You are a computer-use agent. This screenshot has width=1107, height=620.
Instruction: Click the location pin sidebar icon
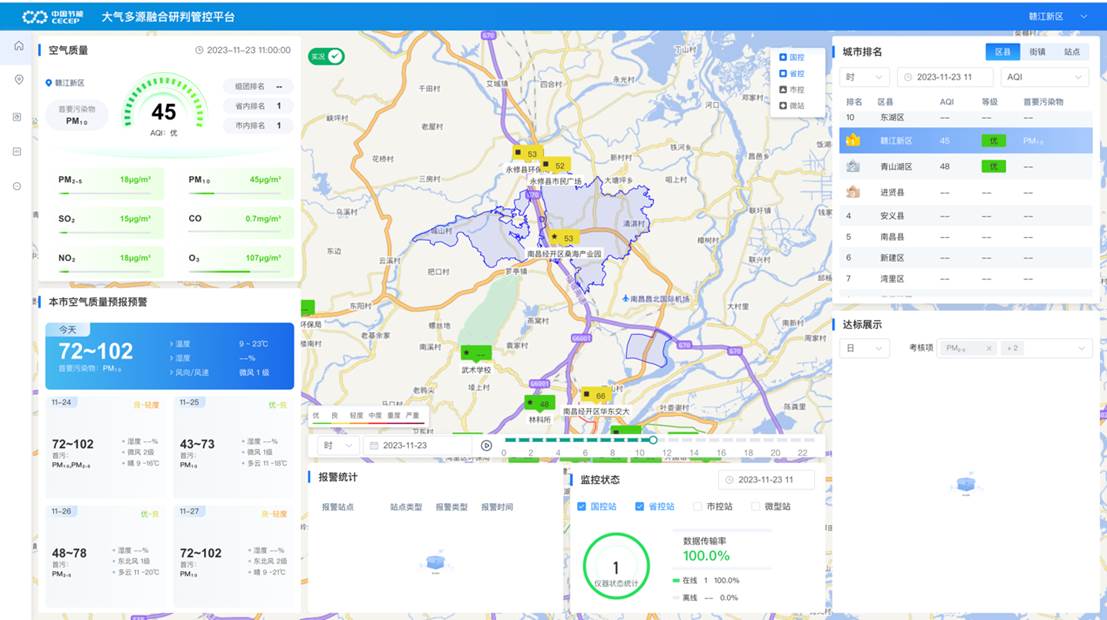tap(18, 80)
